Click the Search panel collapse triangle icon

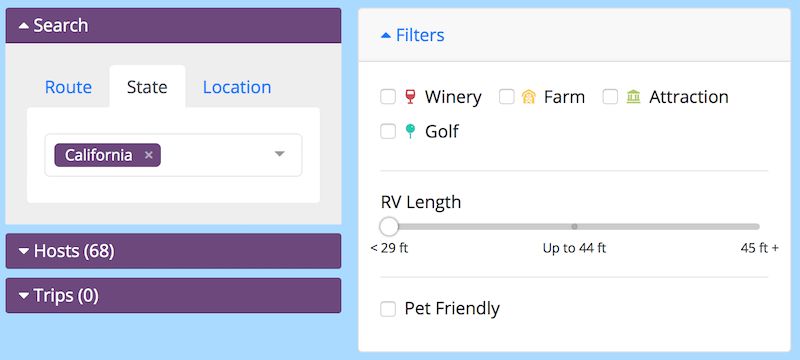point(24,25)
